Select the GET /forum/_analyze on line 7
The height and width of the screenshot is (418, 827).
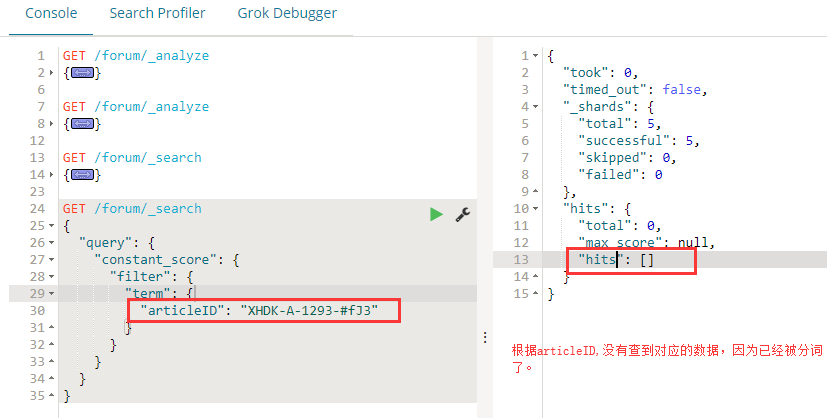pos(136,107)
